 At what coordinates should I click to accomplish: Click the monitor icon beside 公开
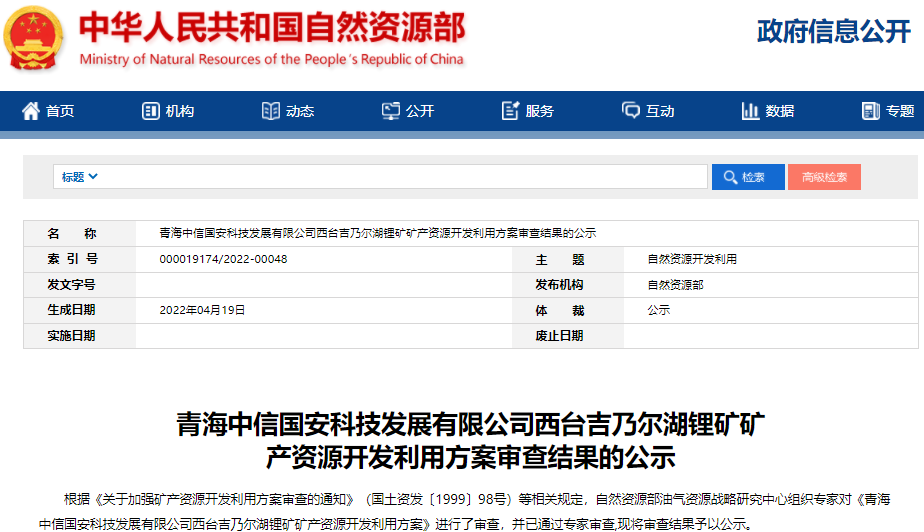(x=390, y=111)
